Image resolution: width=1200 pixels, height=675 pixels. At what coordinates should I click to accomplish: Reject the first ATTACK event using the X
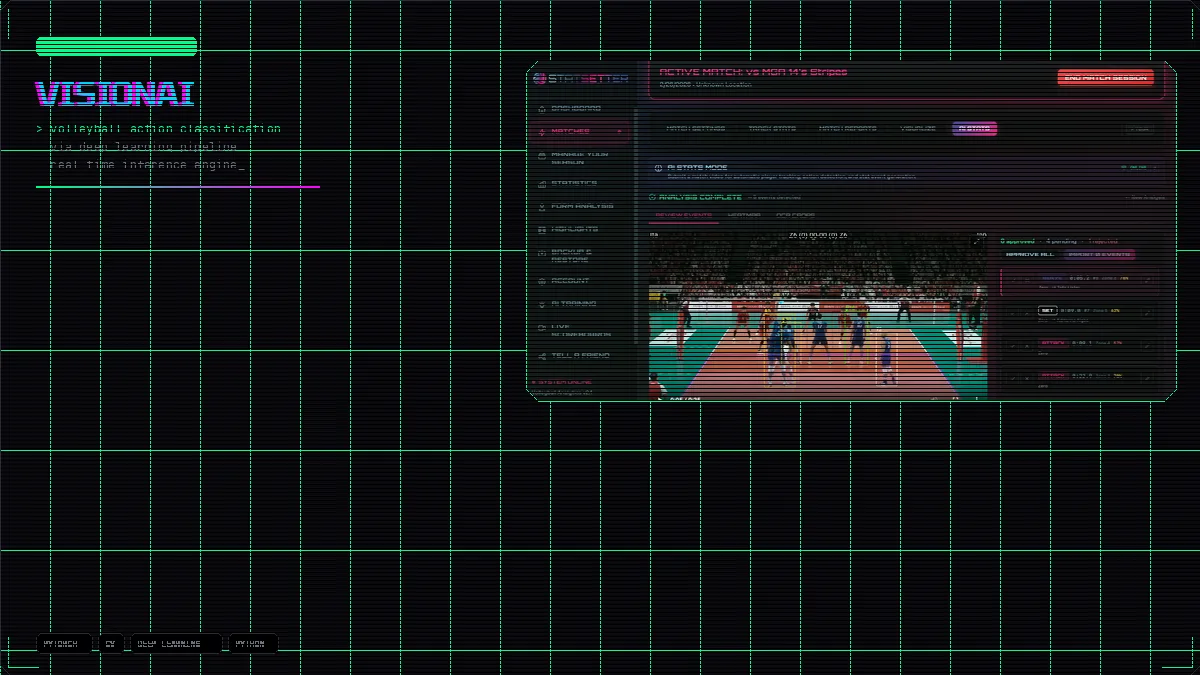pyautogui.click(x=1026, y=346)
